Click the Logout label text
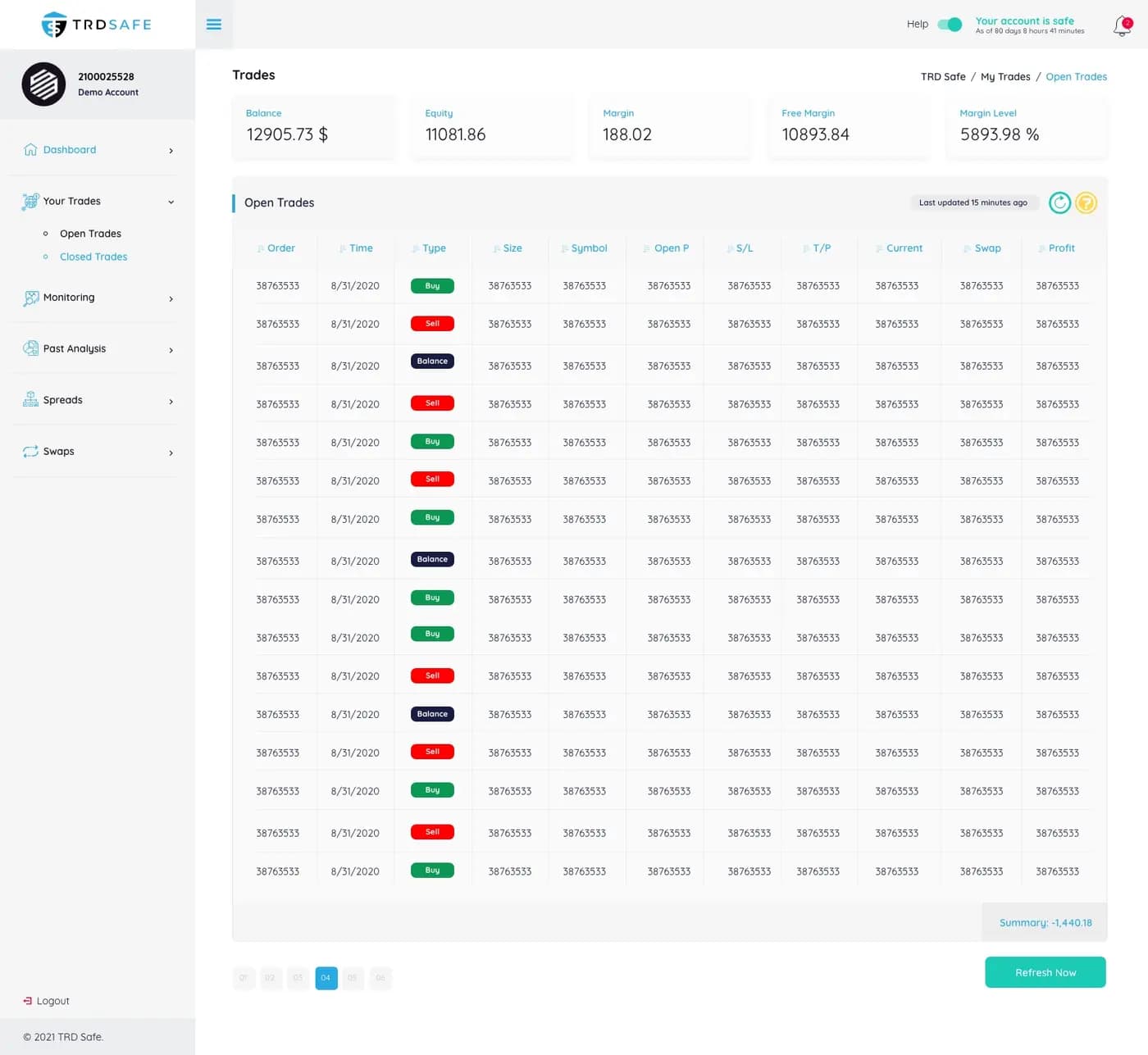Viewport: 1148px width, 1055px height. [x=53, y=1001]
